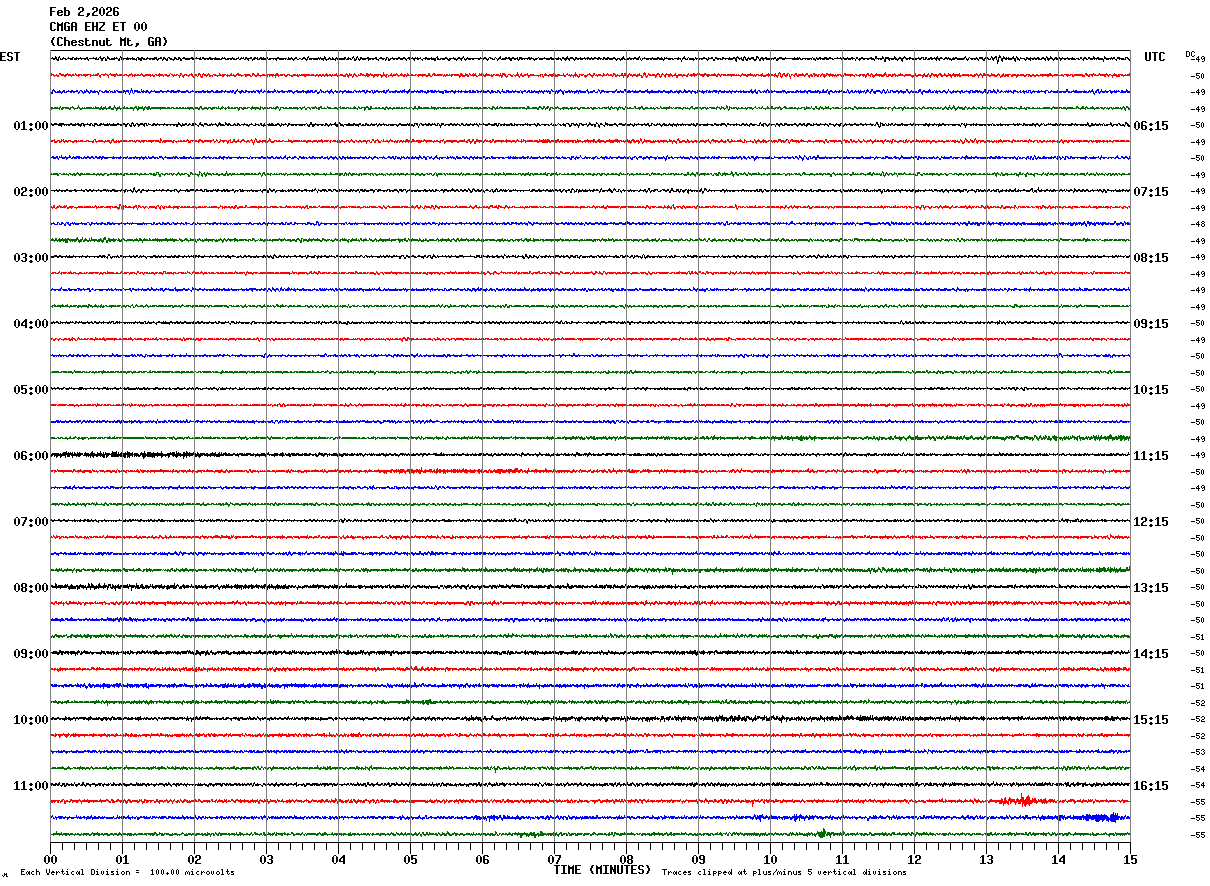This screenshot has width=1210, height=886.
Task: Click the 08:15 UTC time label
Action: pyautogui.click(x=1151, y=258)
